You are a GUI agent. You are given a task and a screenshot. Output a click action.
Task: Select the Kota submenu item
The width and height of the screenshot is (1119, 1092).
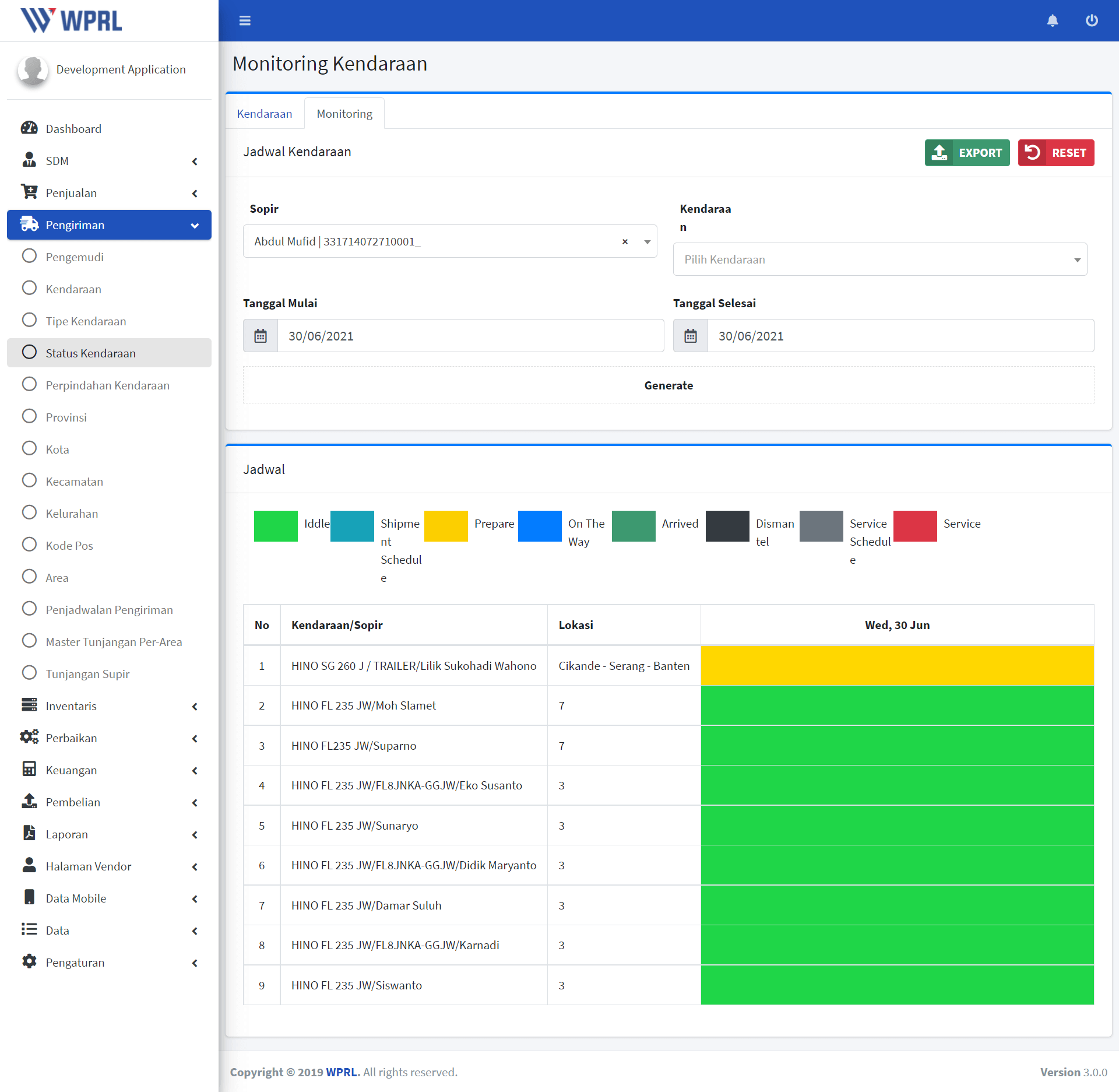click(109, 449)
